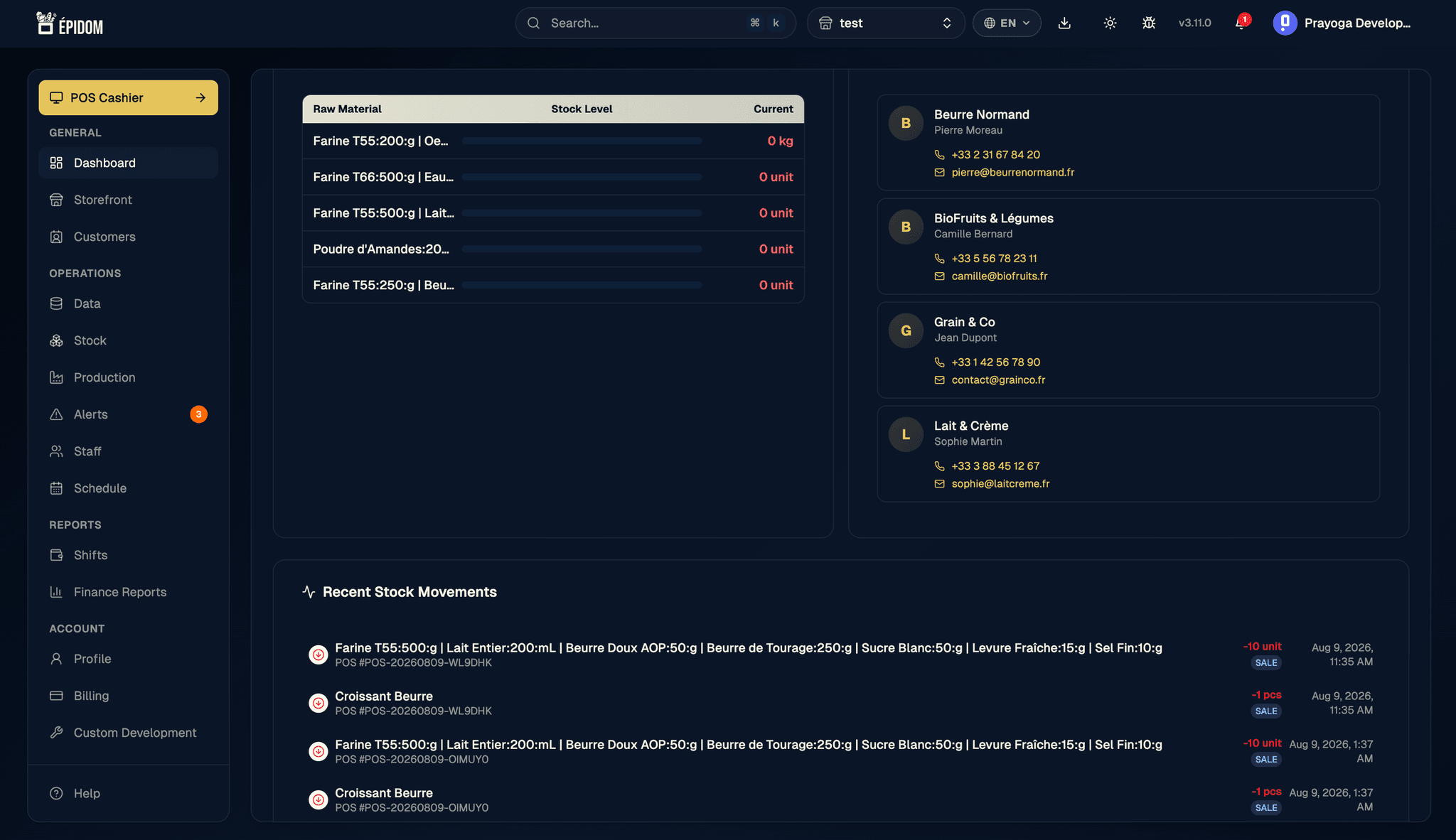Screen dimensions: 1456x840
Task: Click the download icon in top bar
Action: pyautogui.click(x=1064, y=23)
